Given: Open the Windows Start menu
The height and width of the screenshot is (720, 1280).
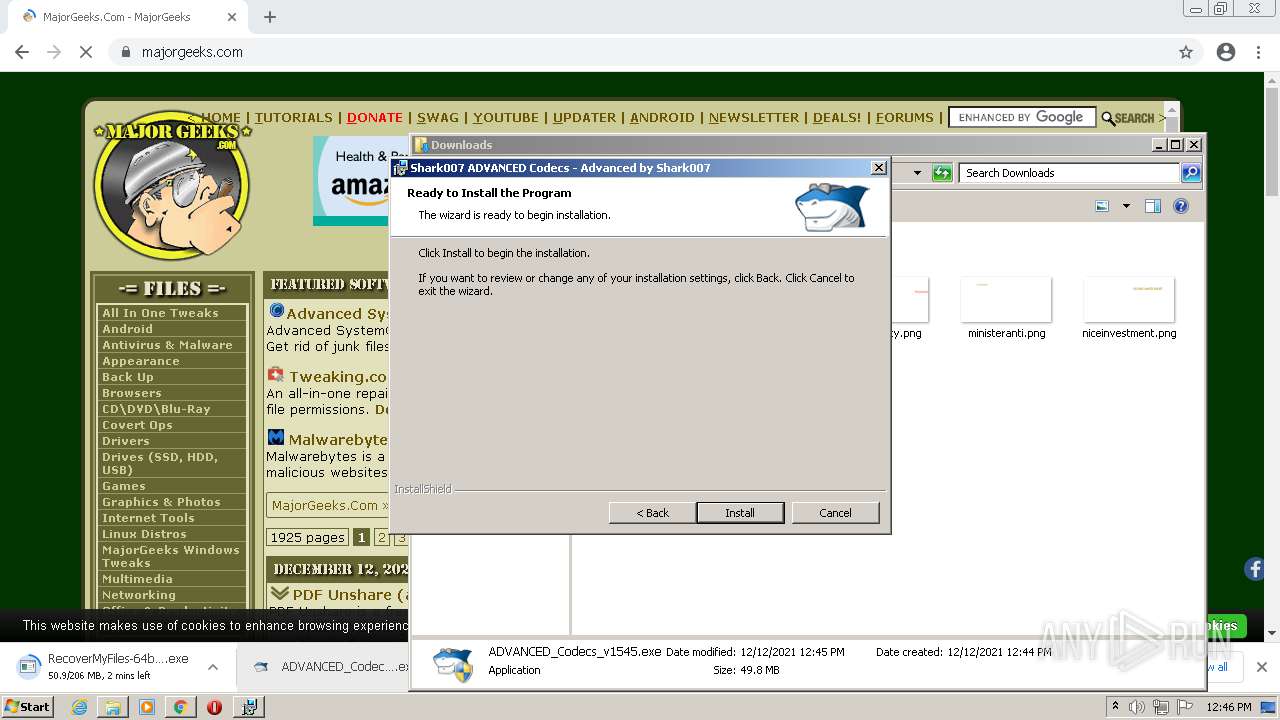Looking at the screenshot, I should coord(28,707).
